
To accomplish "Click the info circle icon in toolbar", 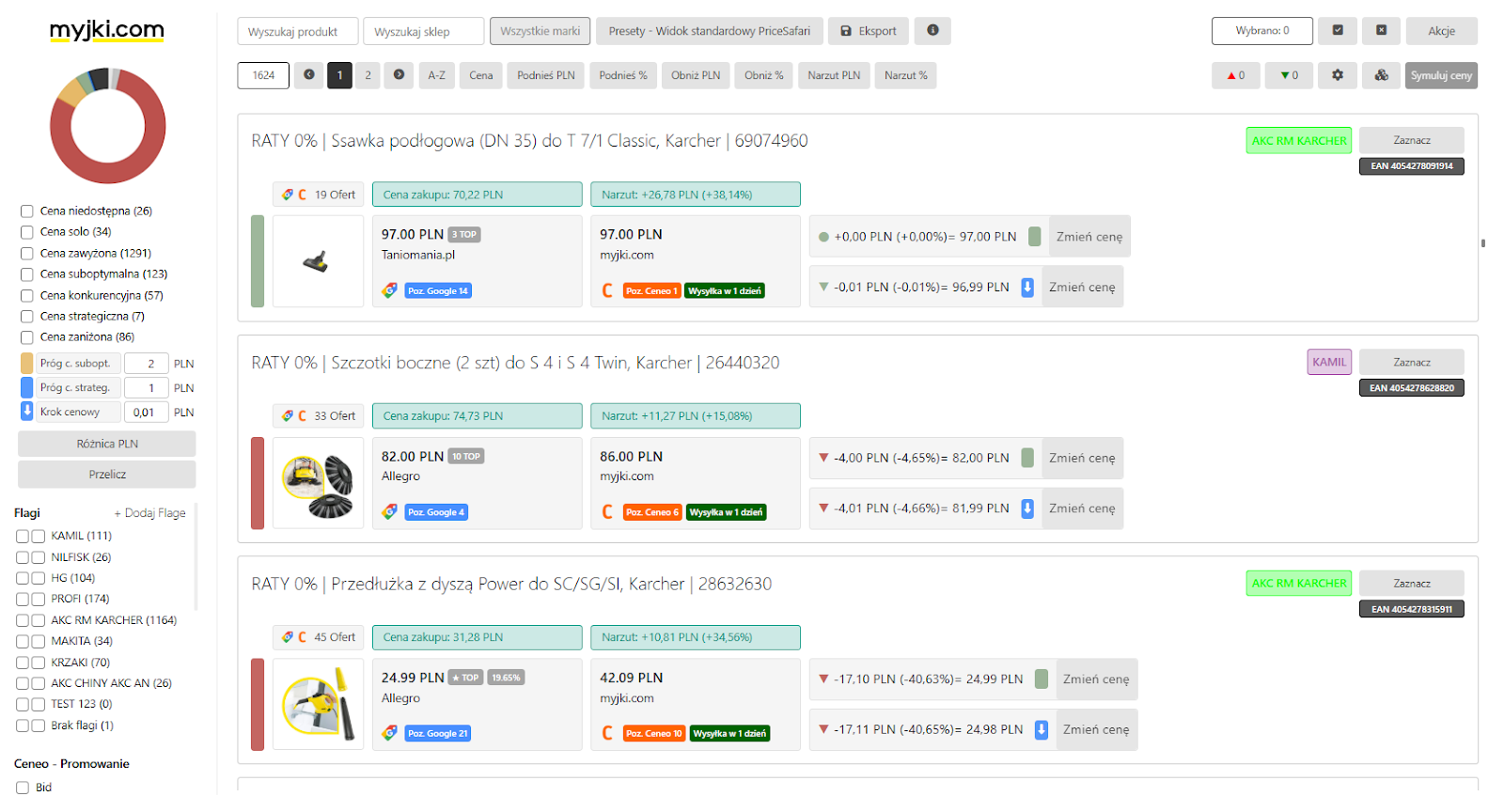I will [x=932, y=31].
